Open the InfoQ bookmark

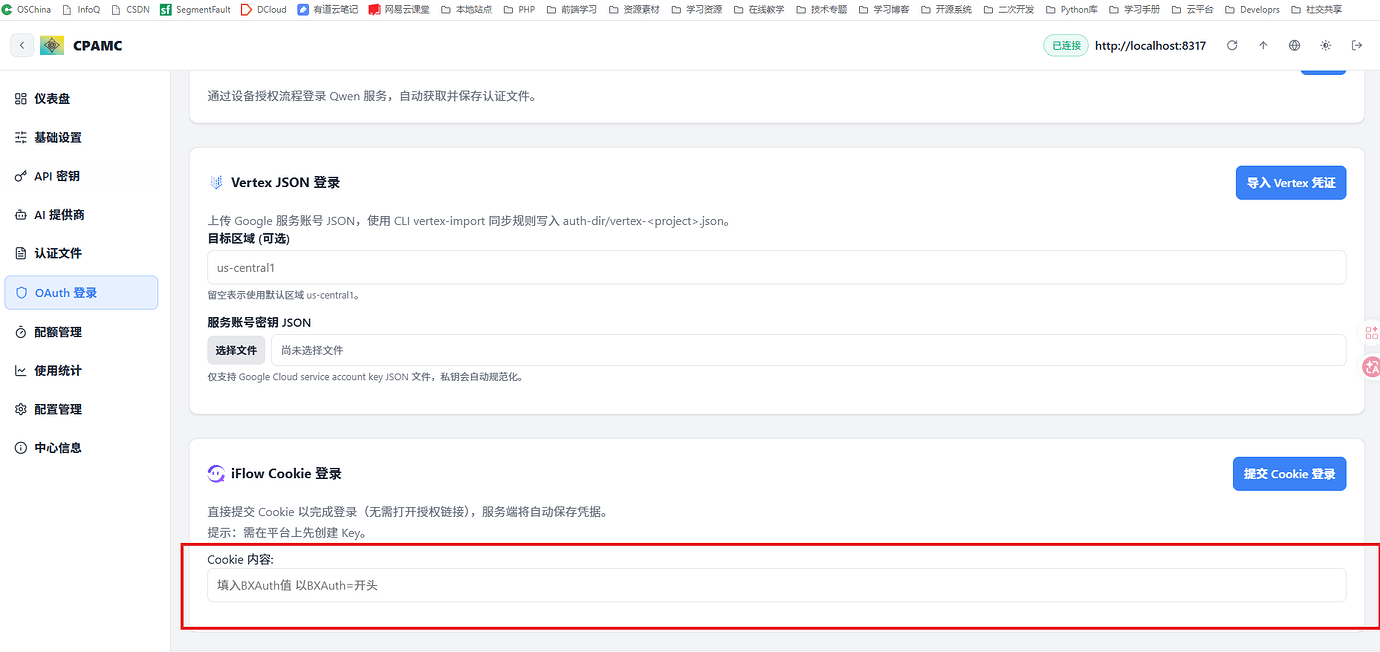click(x=80, y=9)
